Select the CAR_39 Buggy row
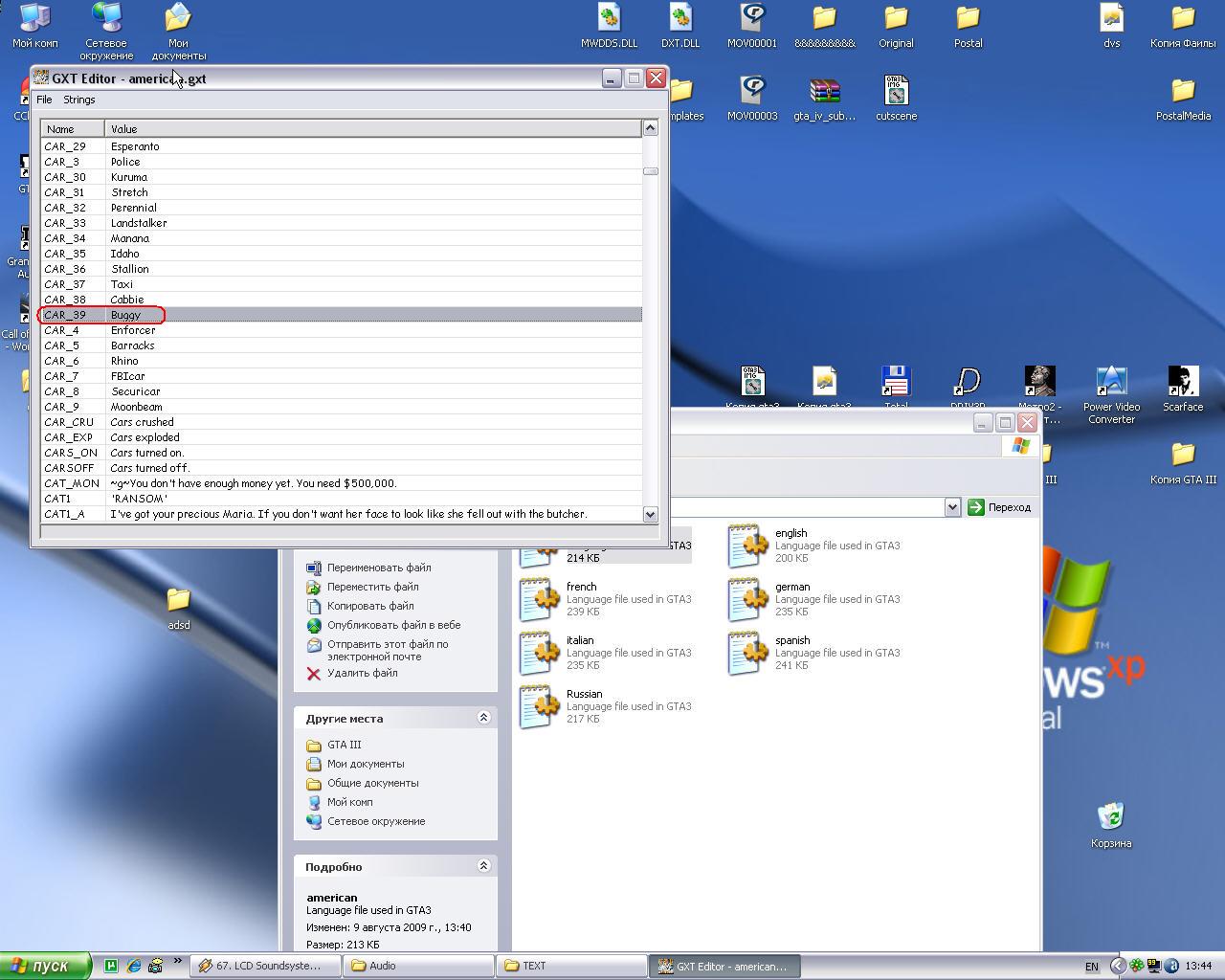 click(124, 315)
